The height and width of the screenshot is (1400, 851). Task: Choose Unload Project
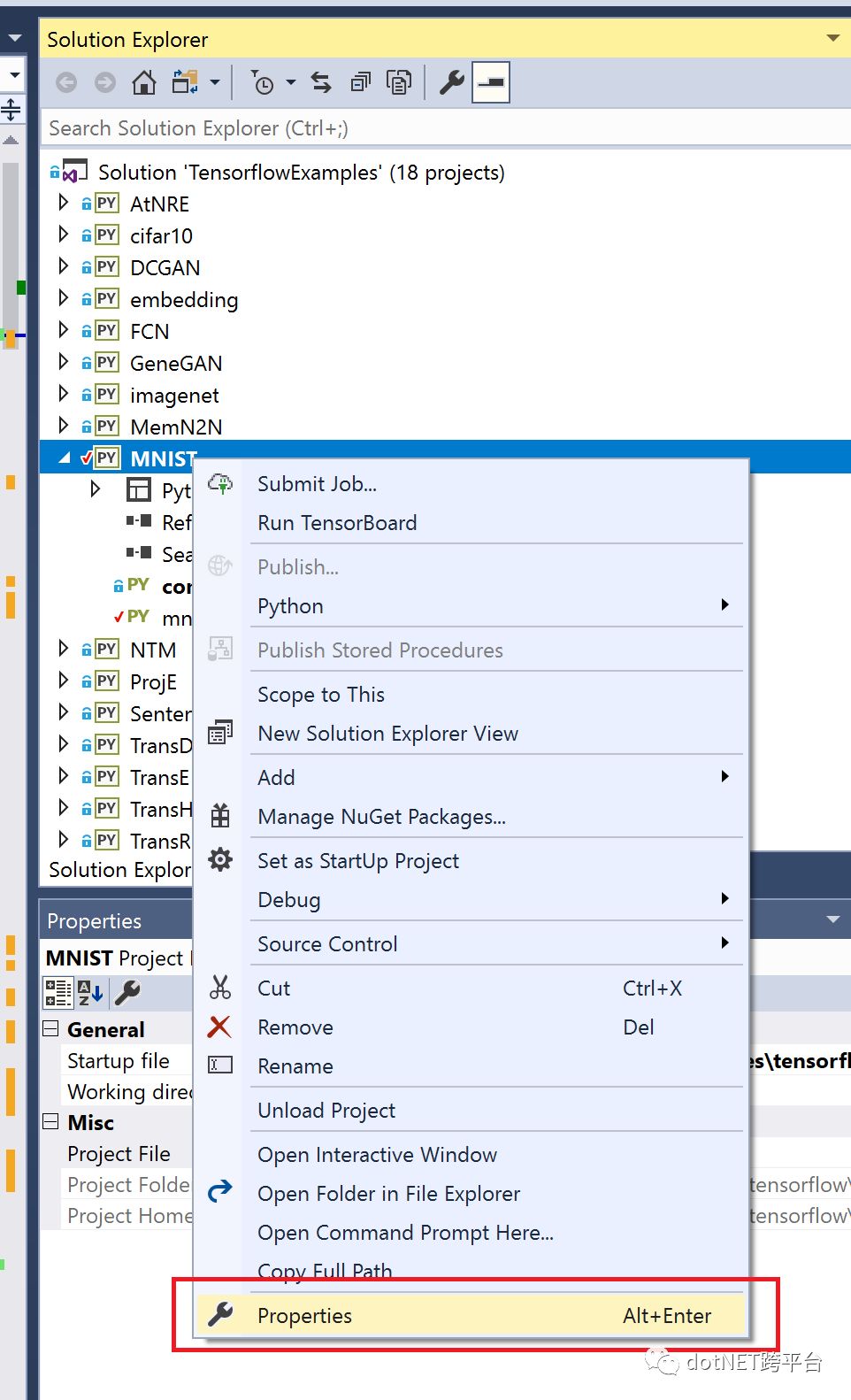471,1111
